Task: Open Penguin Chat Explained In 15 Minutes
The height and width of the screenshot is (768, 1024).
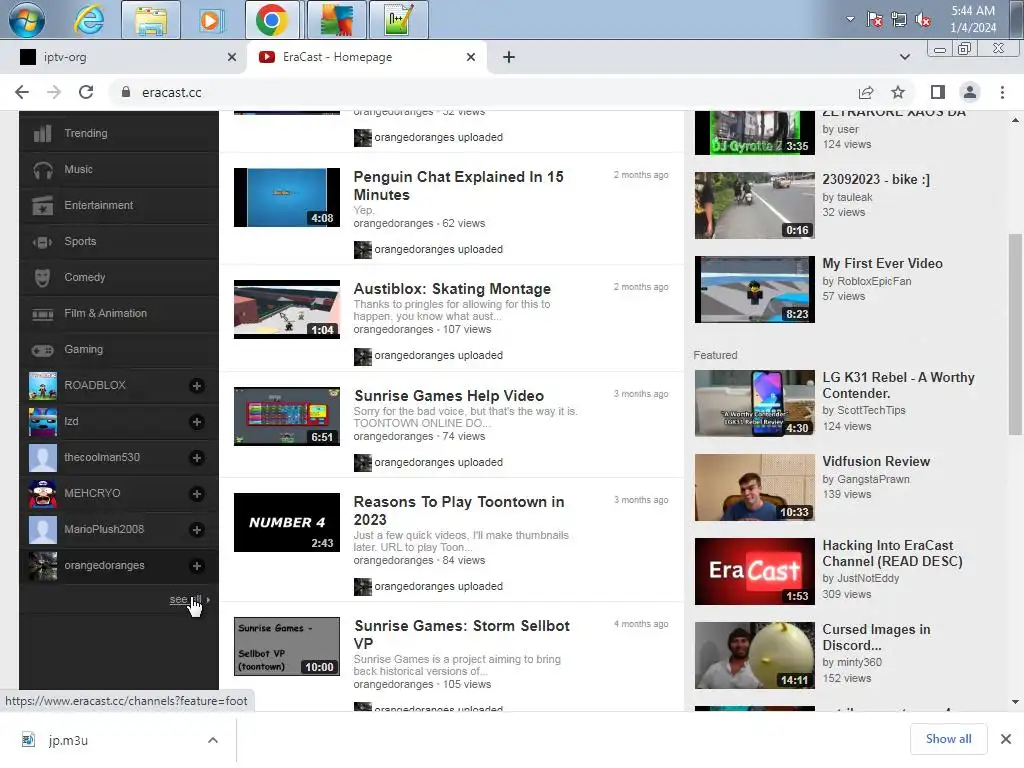Action: (x=458, y=186)
